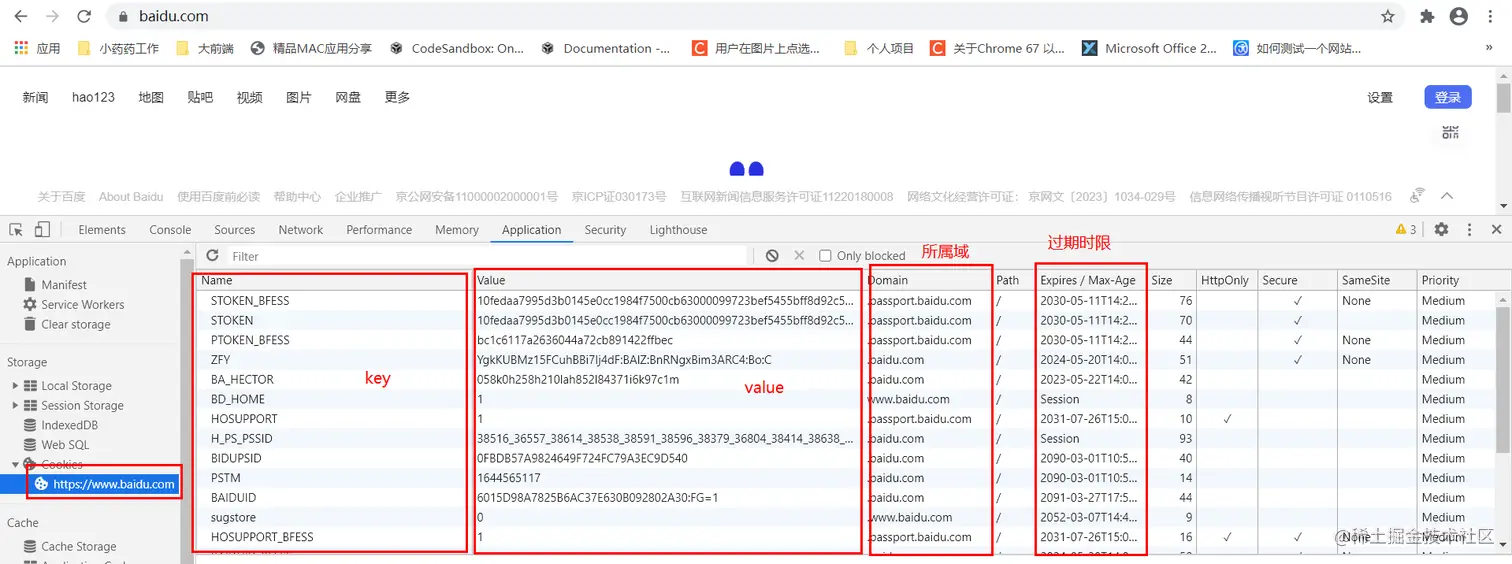
Task: Enable the Only blocked checkbox
Action: [x=825, y=256]
